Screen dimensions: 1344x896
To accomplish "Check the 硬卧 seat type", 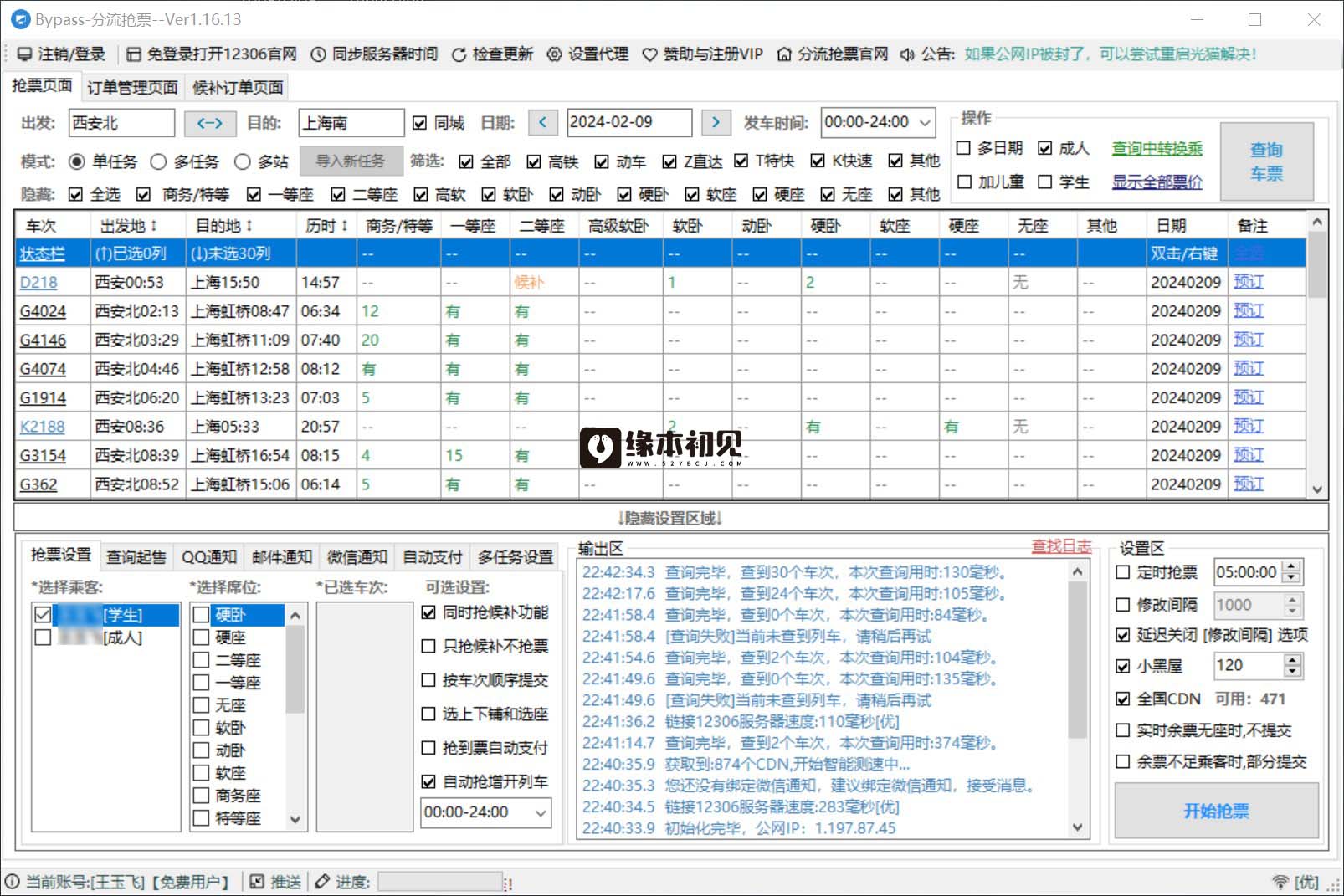I will click(x=201, y=615).
